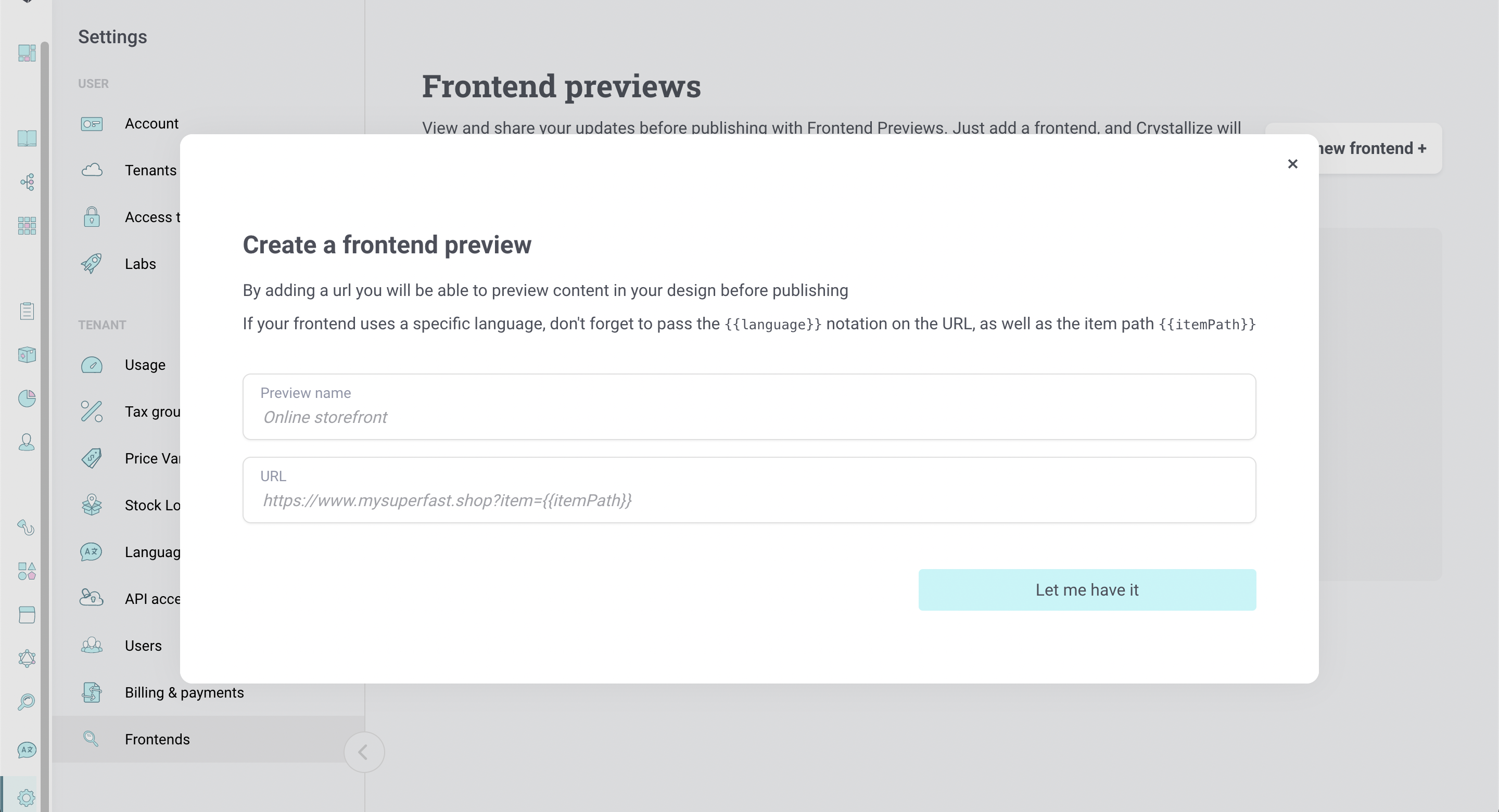Click the webhooks hook icon in left rail

click(x=26, y=527)
